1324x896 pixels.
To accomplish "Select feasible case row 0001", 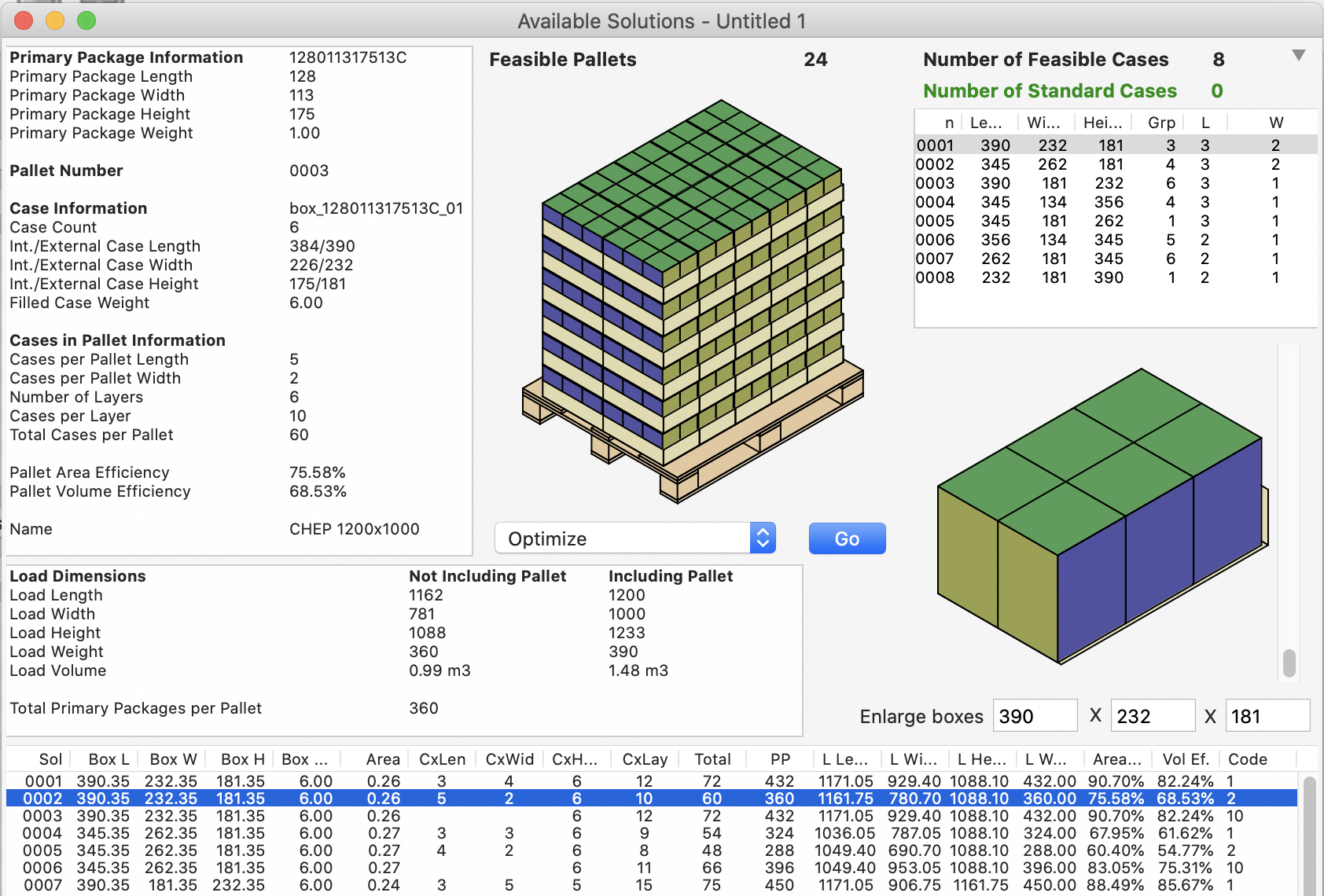I will click(1115, 145).
